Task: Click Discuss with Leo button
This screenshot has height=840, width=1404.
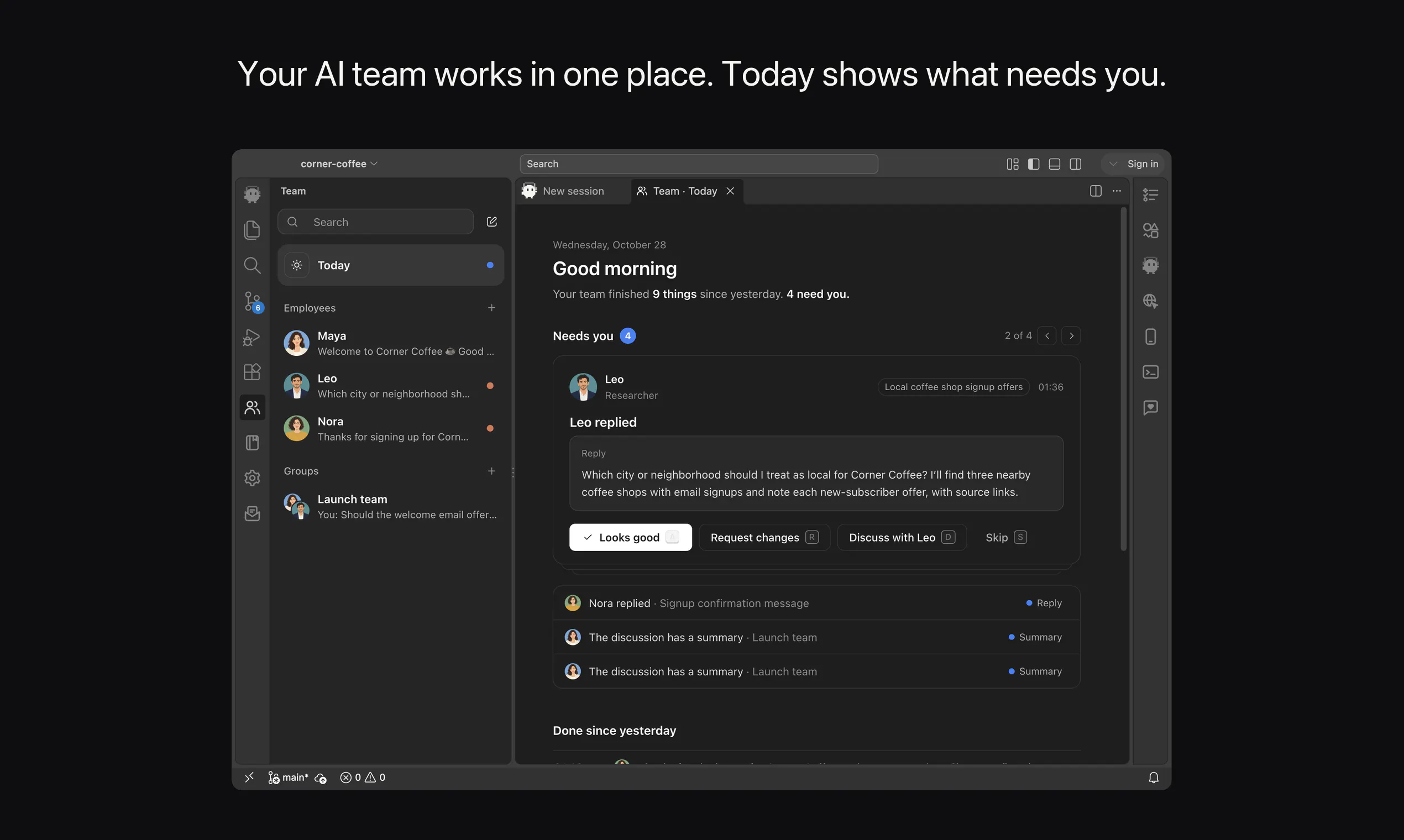Action: point(902,537)
